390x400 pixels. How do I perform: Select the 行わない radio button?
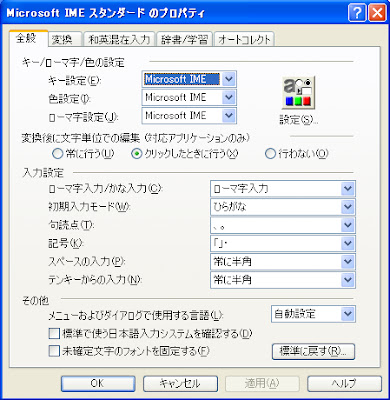click(x=270, y=154)
